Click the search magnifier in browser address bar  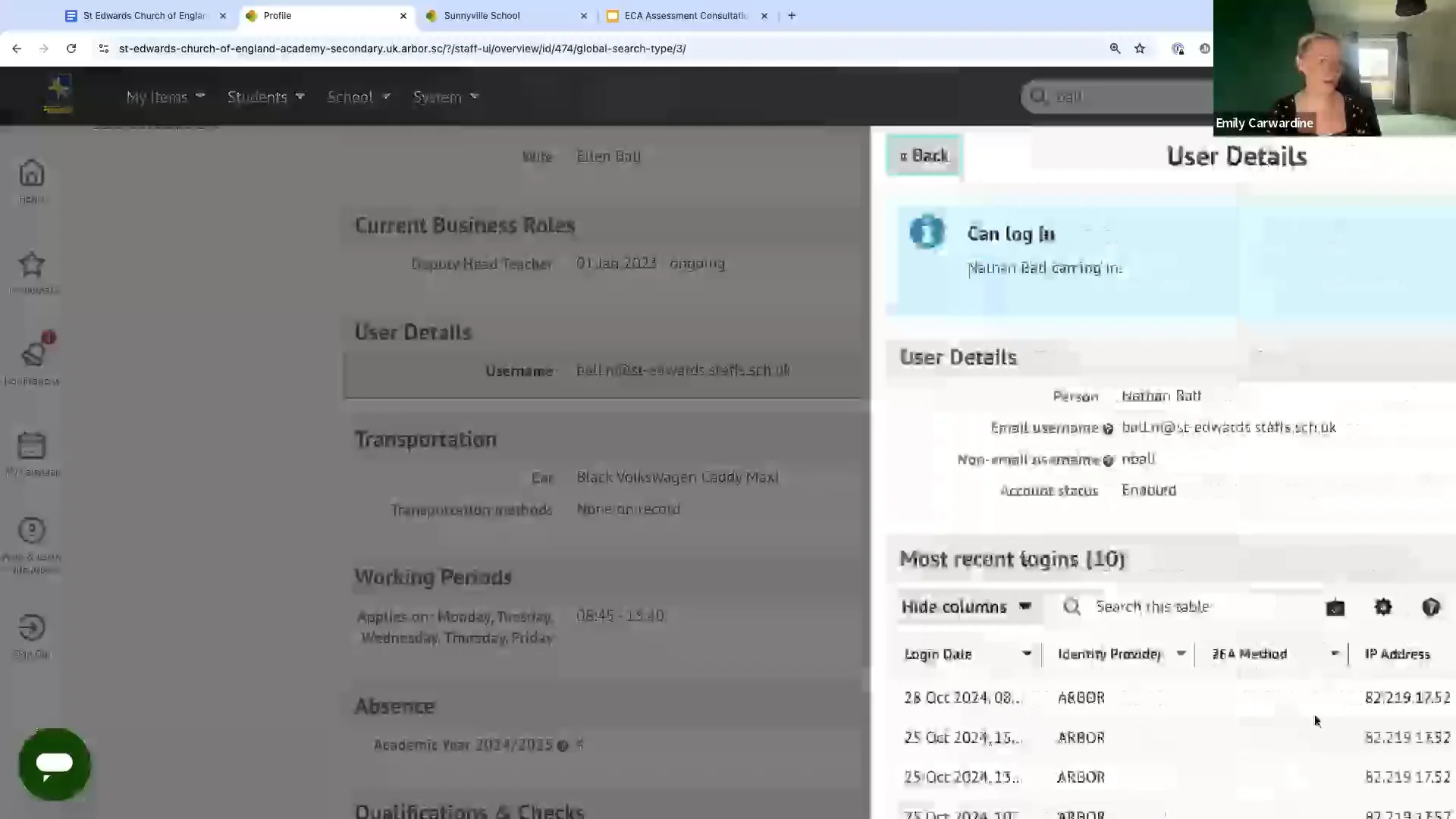[1115, 49]
